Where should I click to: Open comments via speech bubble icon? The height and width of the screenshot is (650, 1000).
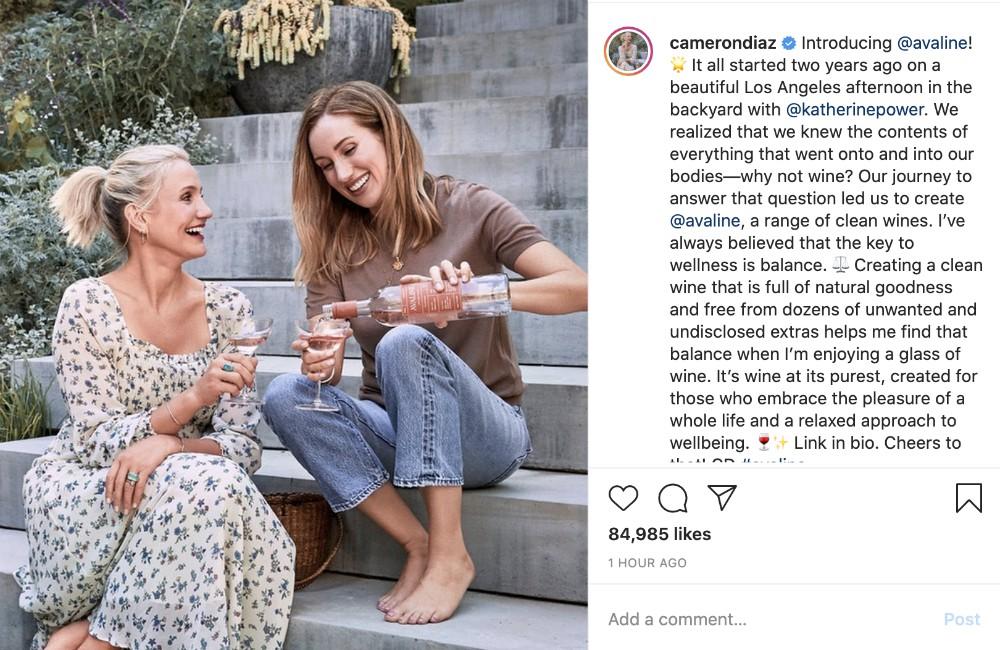673,498
